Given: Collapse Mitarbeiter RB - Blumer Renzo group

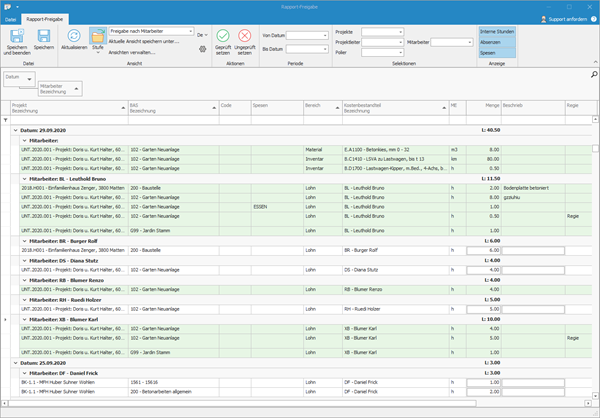Looking at the screenshot, I should pos(24,280).
